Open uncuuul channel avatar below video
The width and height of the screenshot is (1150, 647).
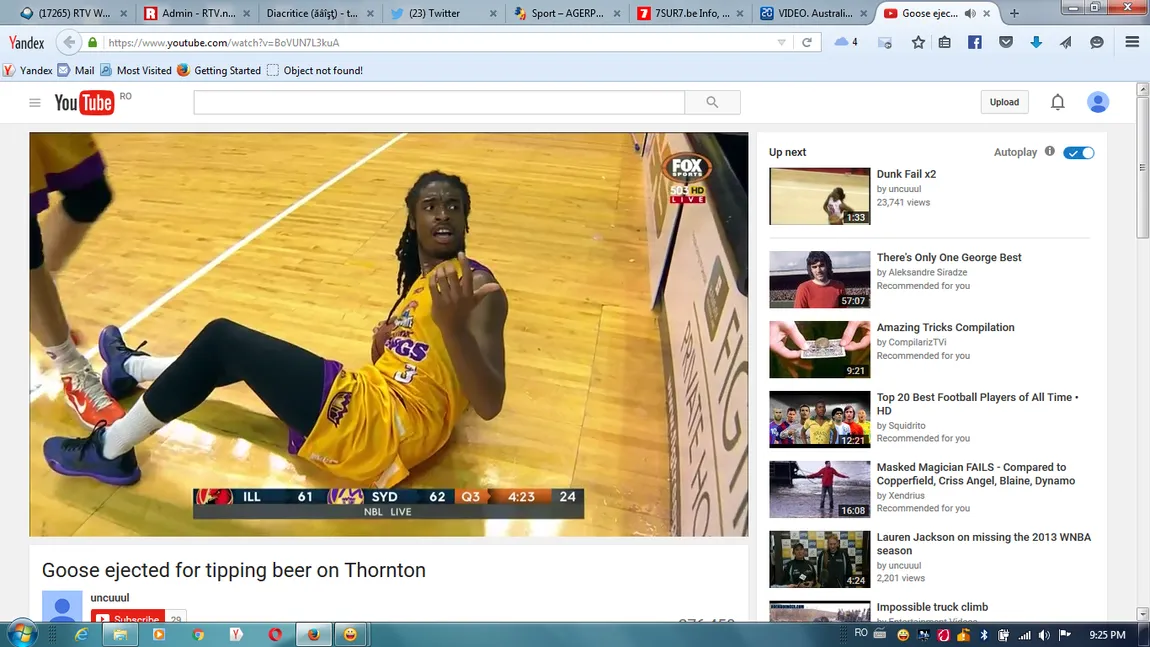click(62, 606)
